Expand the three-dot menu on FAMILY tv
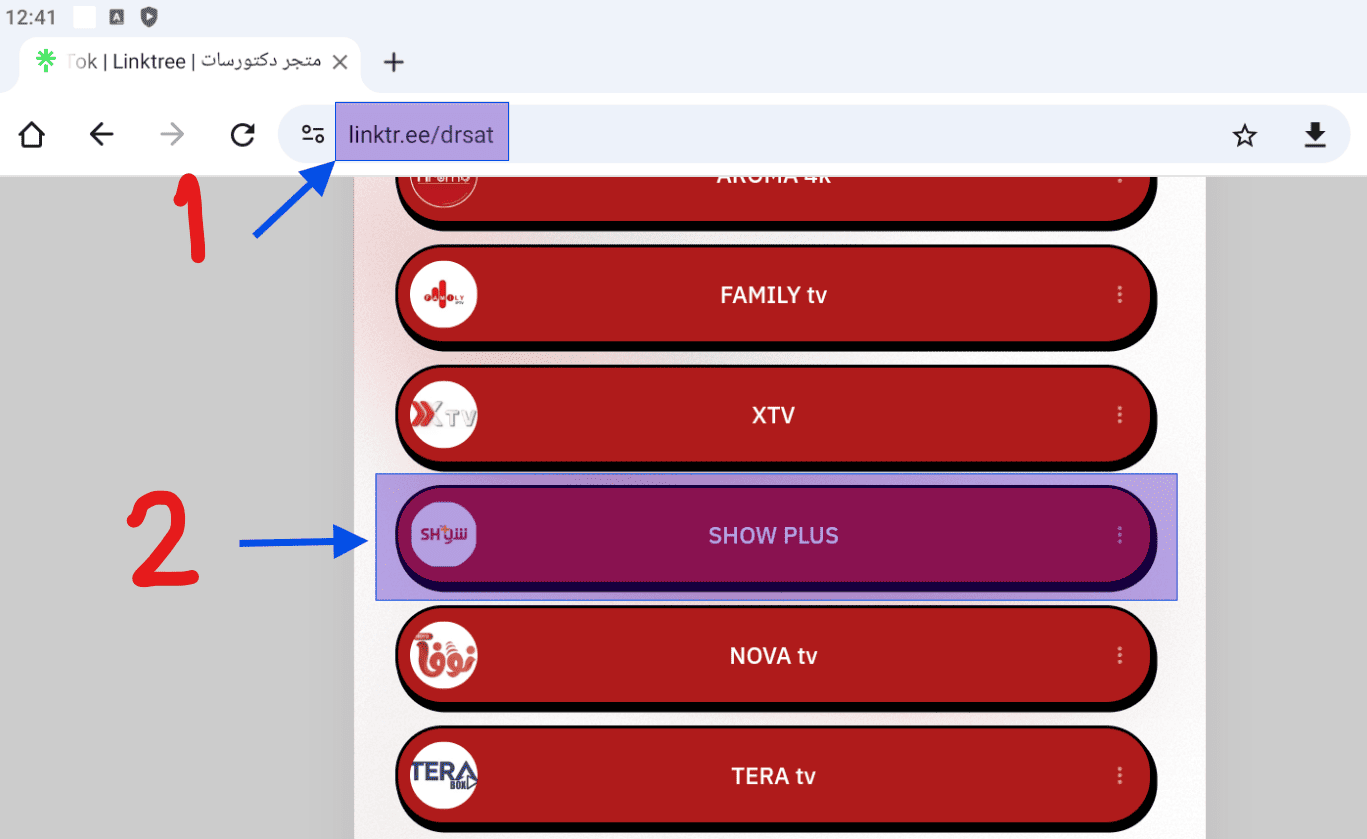The height and width of the screenshot is (839, 1367). 1119,295
